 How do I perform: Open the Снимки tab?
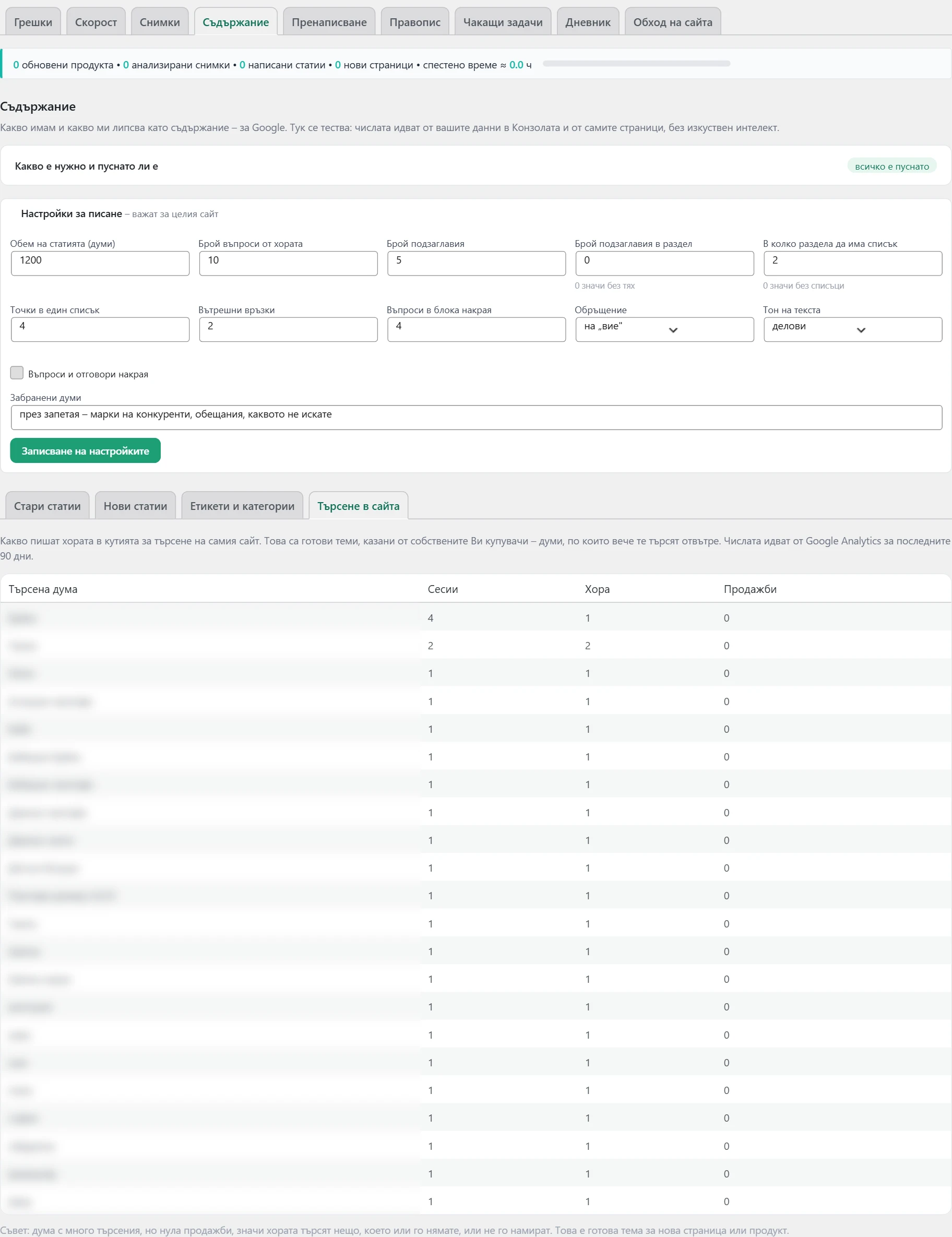click(x=160, y=21)
